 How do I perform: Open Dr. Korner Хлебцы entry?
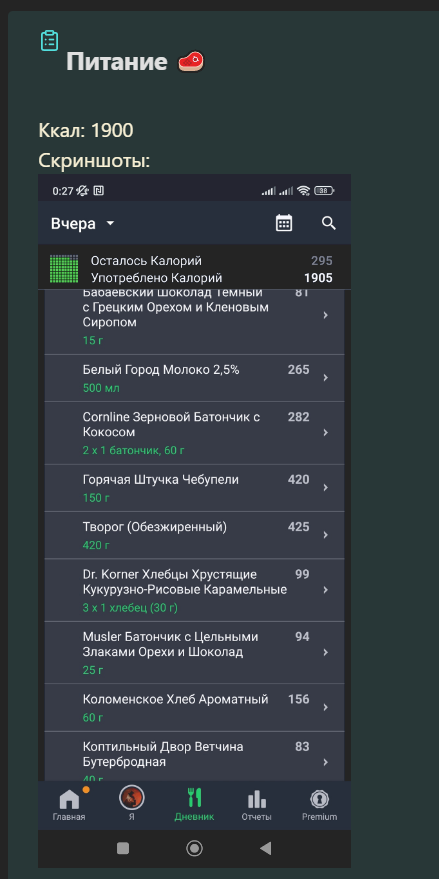(194, 590)
